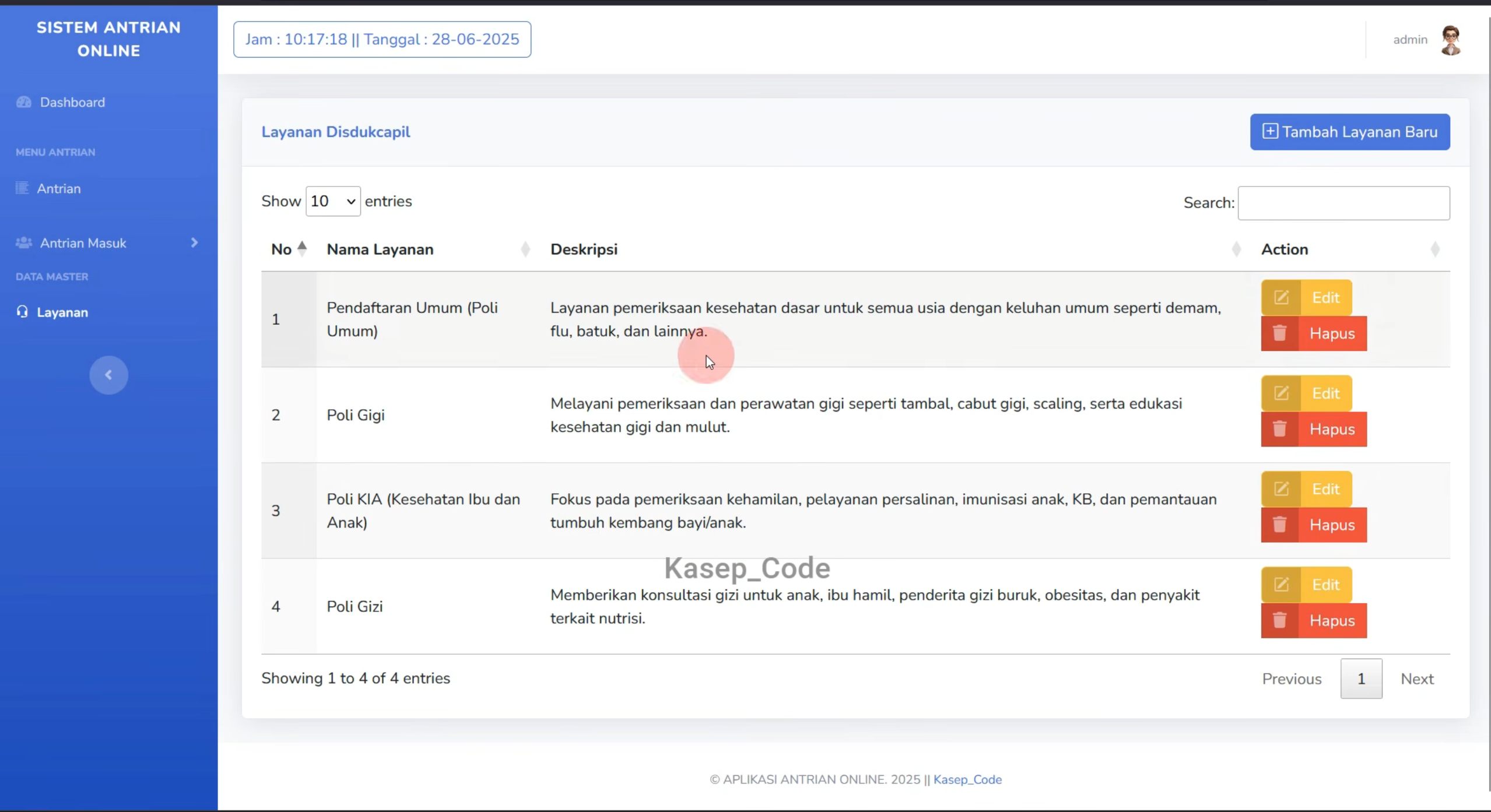Click the trash icon for Poli KIA row
The image size is (1491, 812).
[1279, 525]
